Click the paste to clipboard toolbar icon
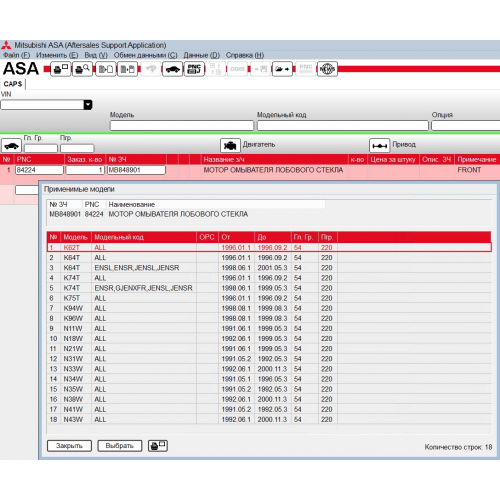 tap(127, 69)
